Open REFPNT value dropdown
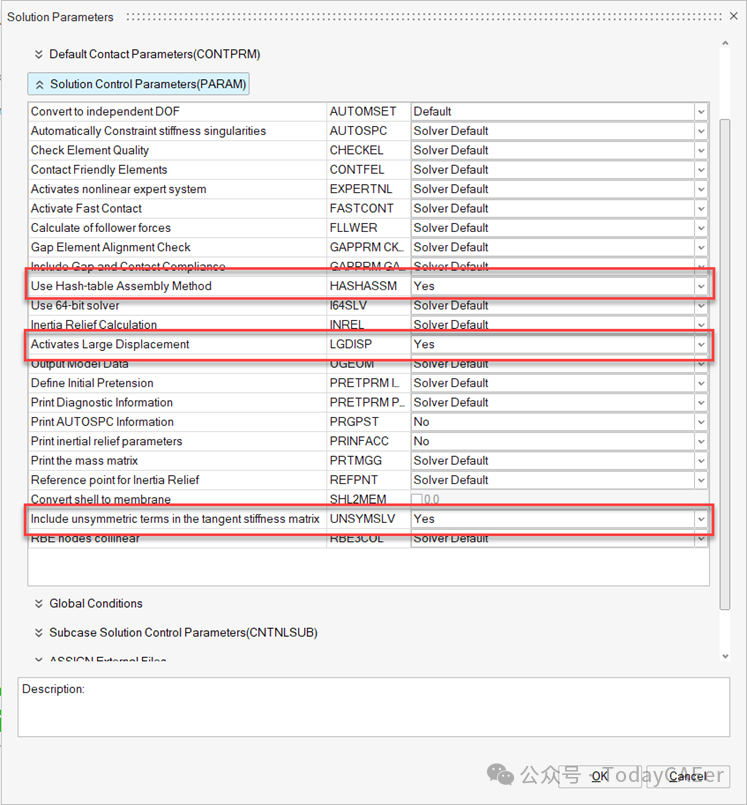The image size is (747, 805). pos(701,480)
